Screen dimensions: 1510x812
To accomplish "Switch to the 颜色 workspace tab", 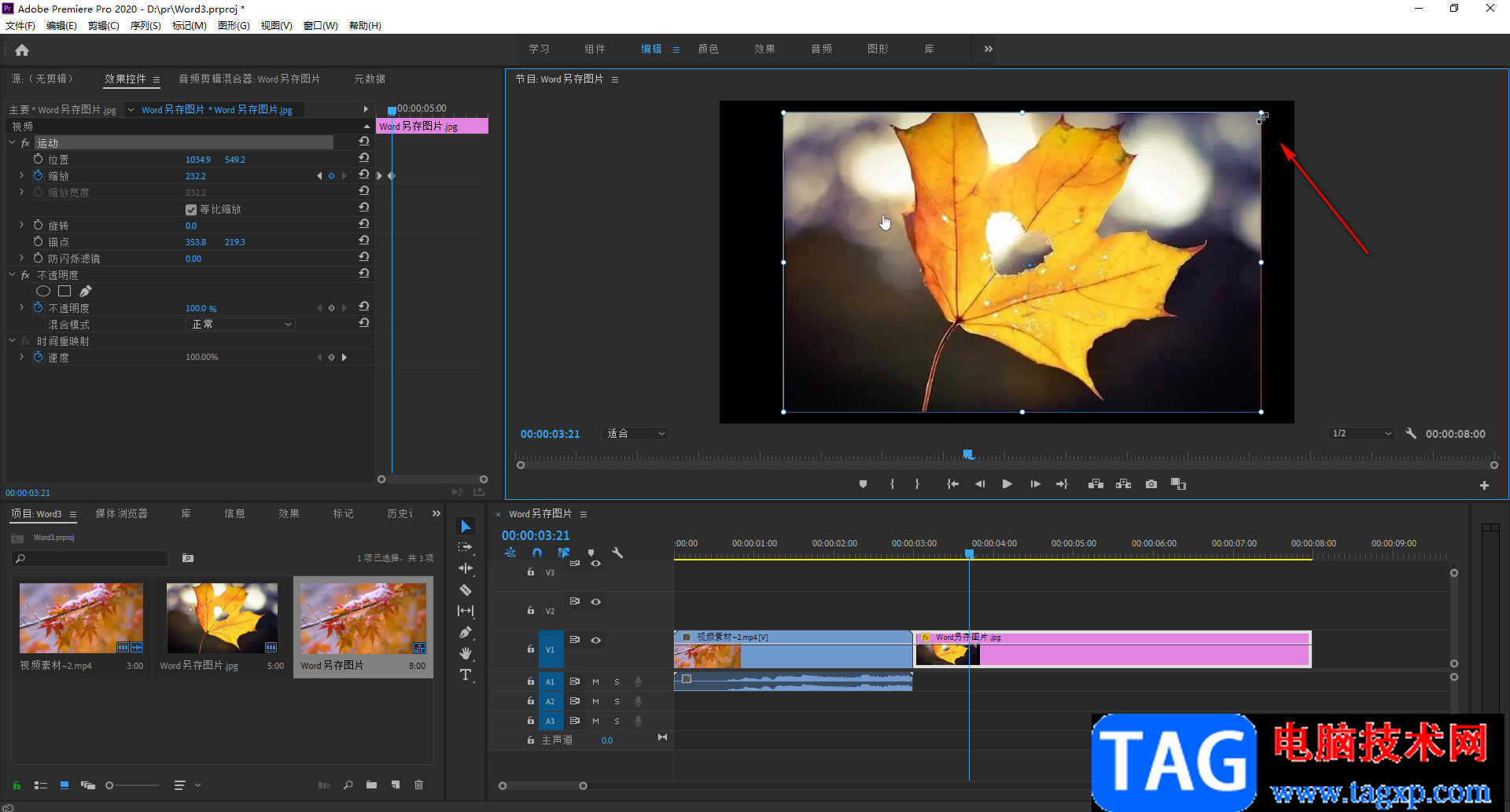I will pyautogui.click(x=708, y=49).
